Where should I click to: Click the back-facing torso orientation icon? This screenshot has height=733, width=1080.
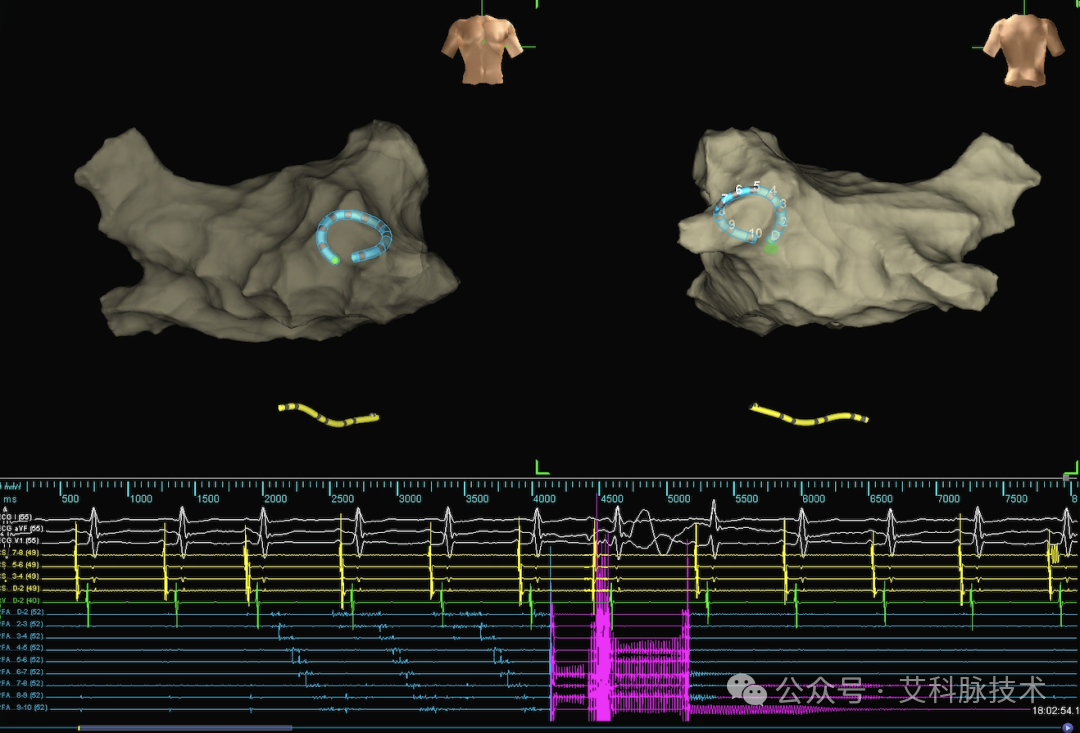(1023, 50)
